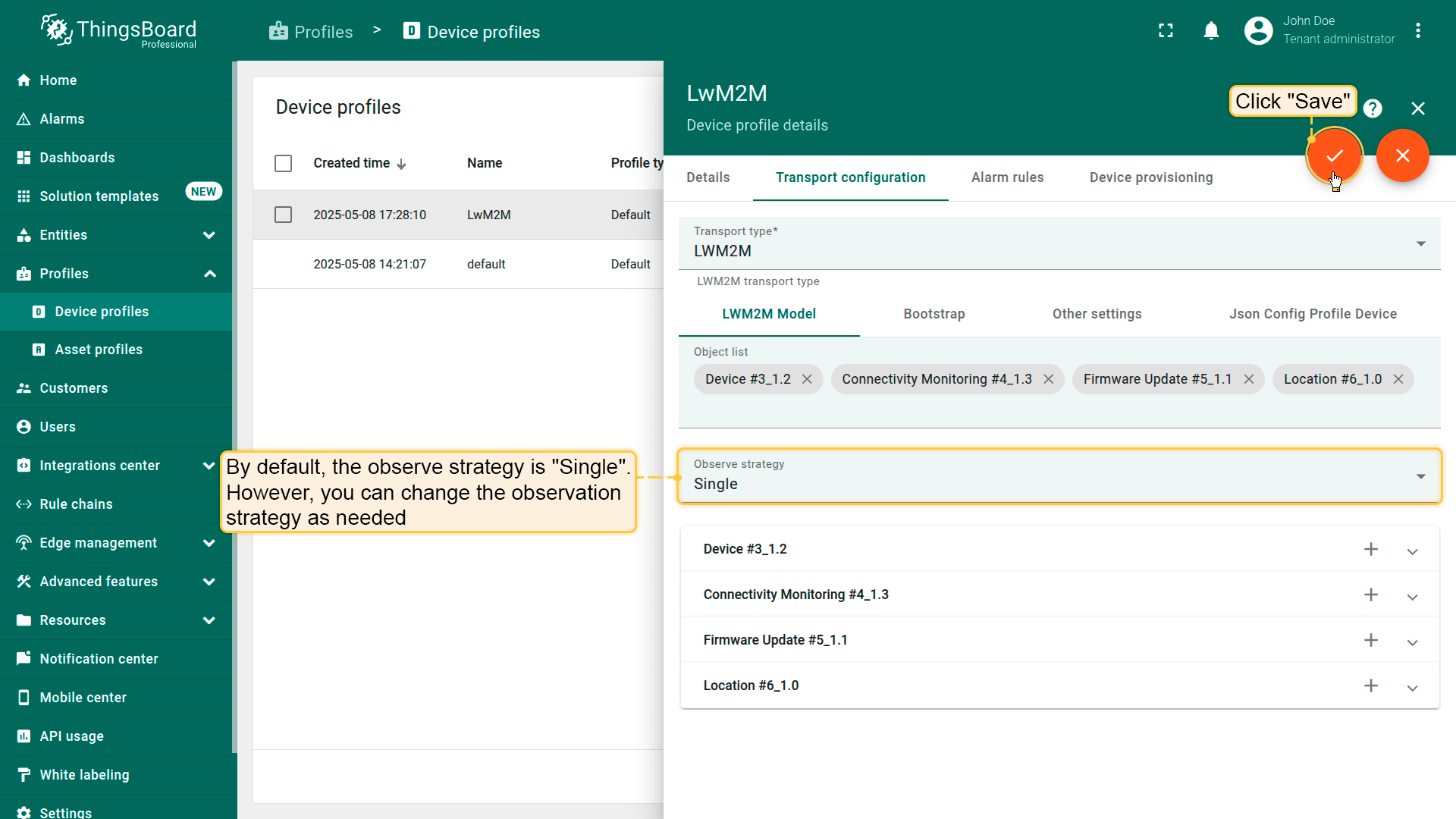This screenshot has width=1456, height=819.
Task: Expand the Connectivity Monitoring #4_1.3 section
Action: [x=1412, y=596]
